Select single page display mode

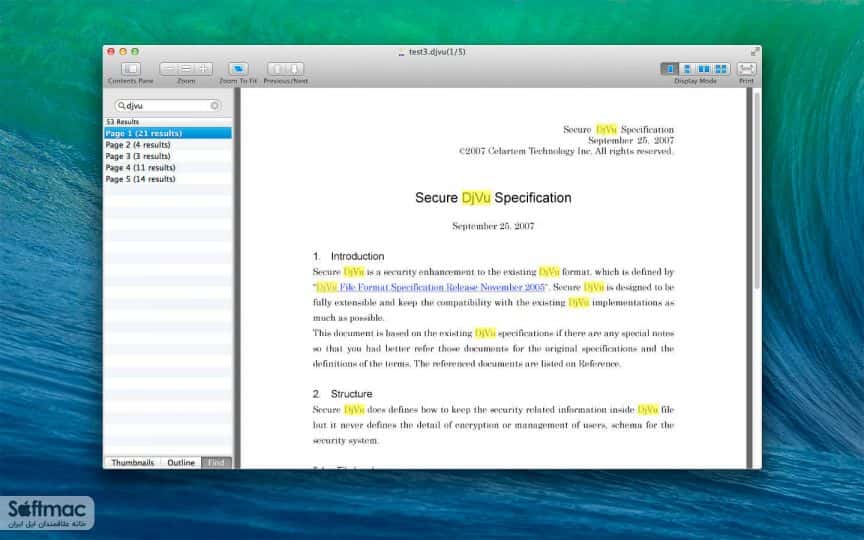tap(669, 69)
